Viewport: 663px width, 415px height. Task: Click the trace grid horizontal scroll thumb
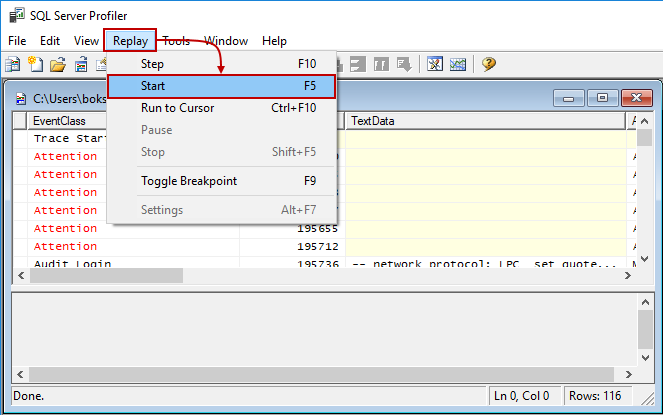(x=106, y=276)
